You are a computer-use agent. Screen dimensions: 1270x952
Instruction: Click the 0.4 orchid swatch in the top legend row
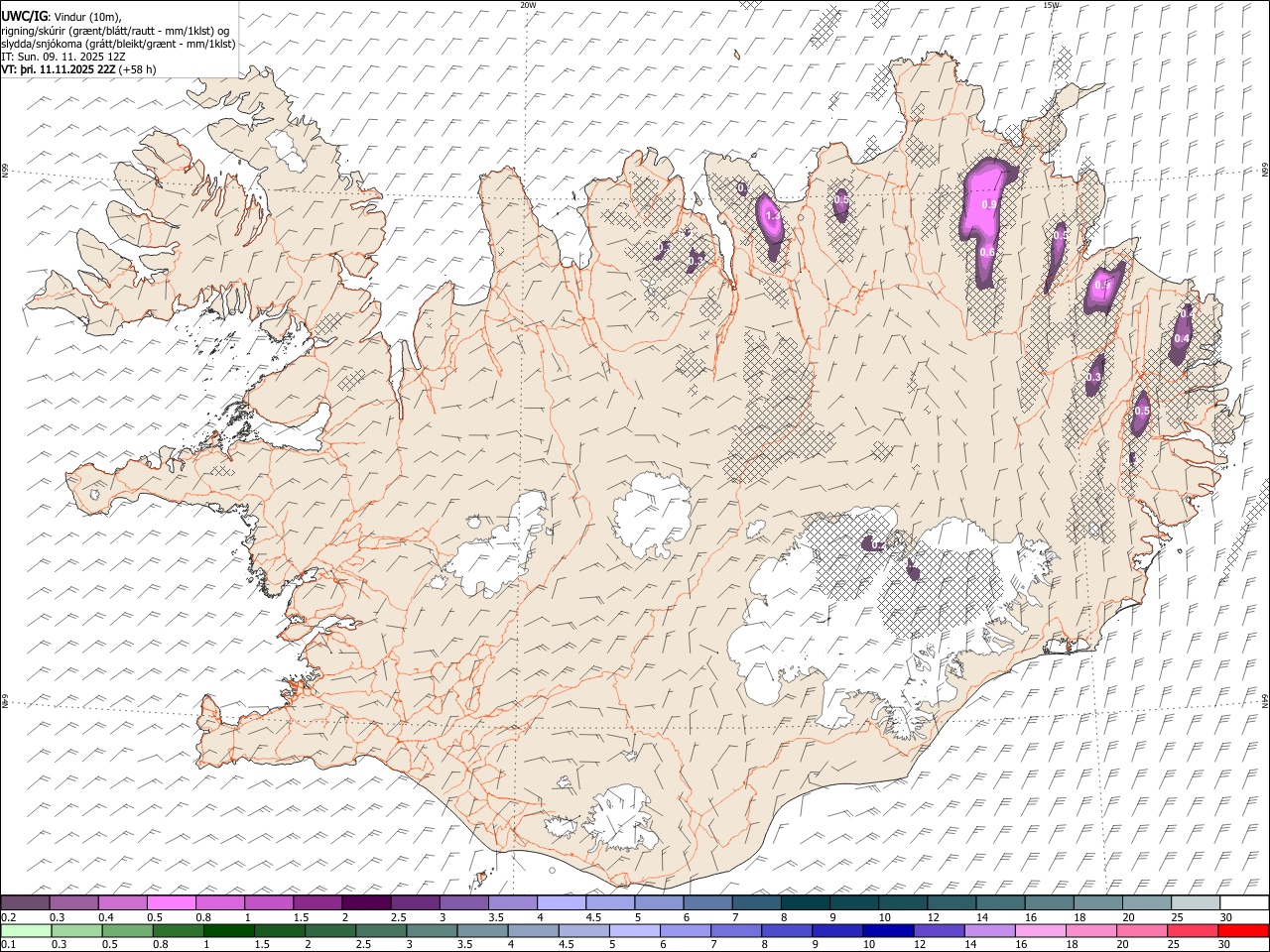(122, 903)
